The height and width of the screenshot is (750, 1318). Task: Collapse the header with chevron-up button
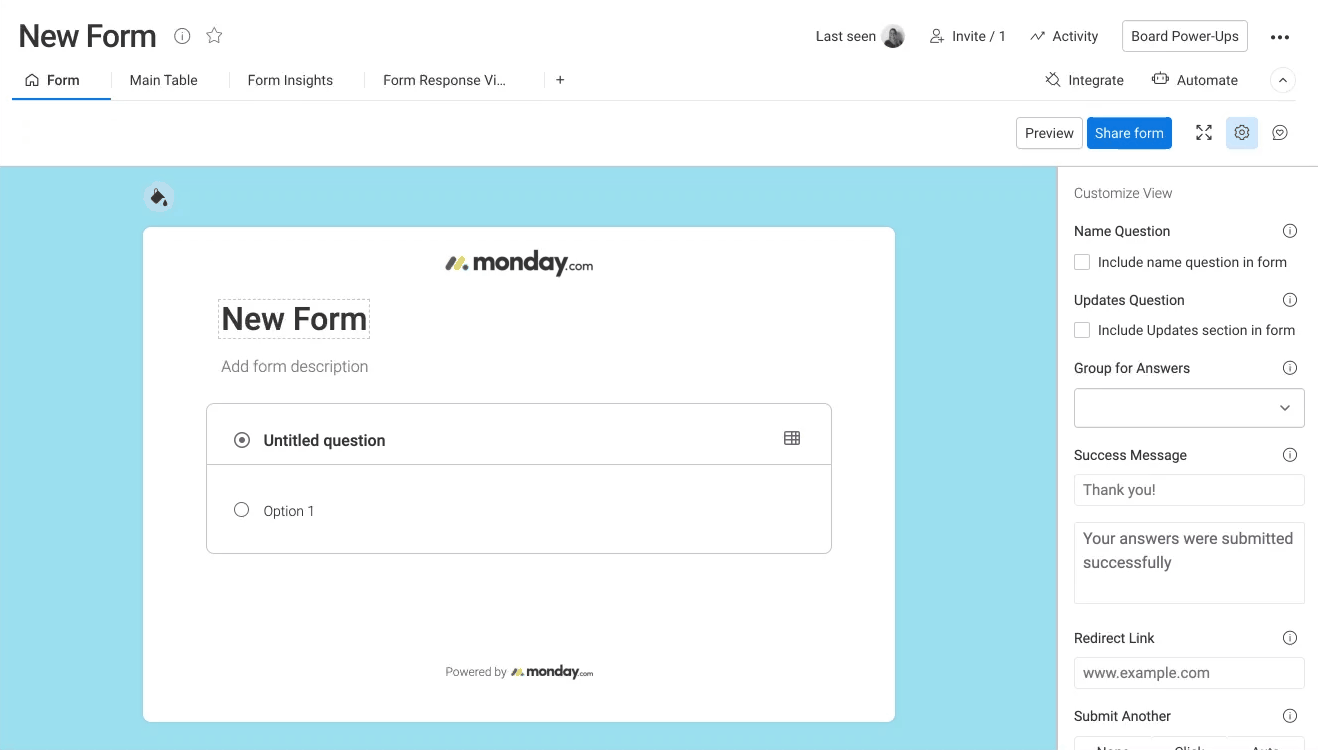click(x=1282, y=80)
